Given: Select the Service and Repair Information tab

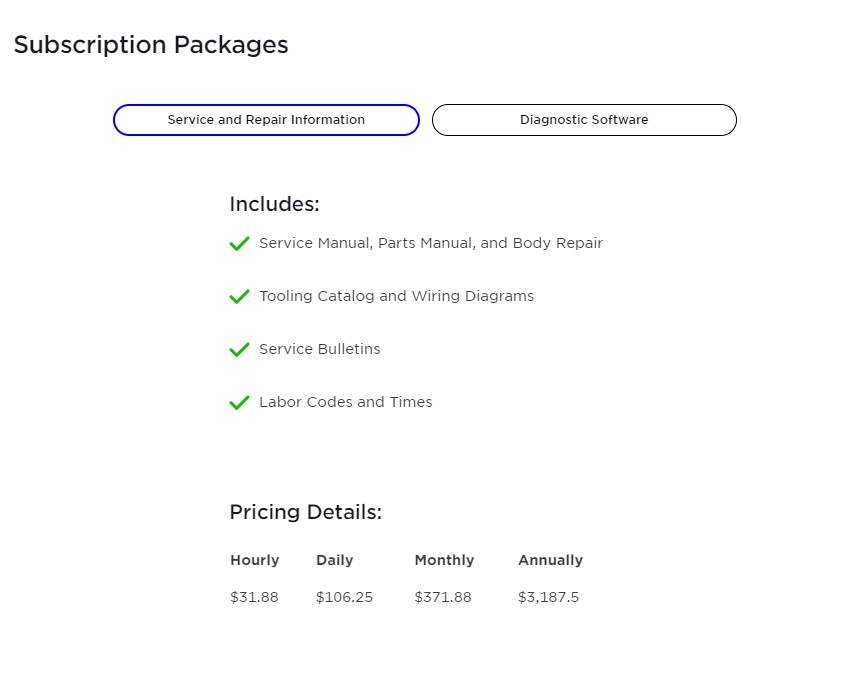Looking at the screenshot, I should (266, 120).
